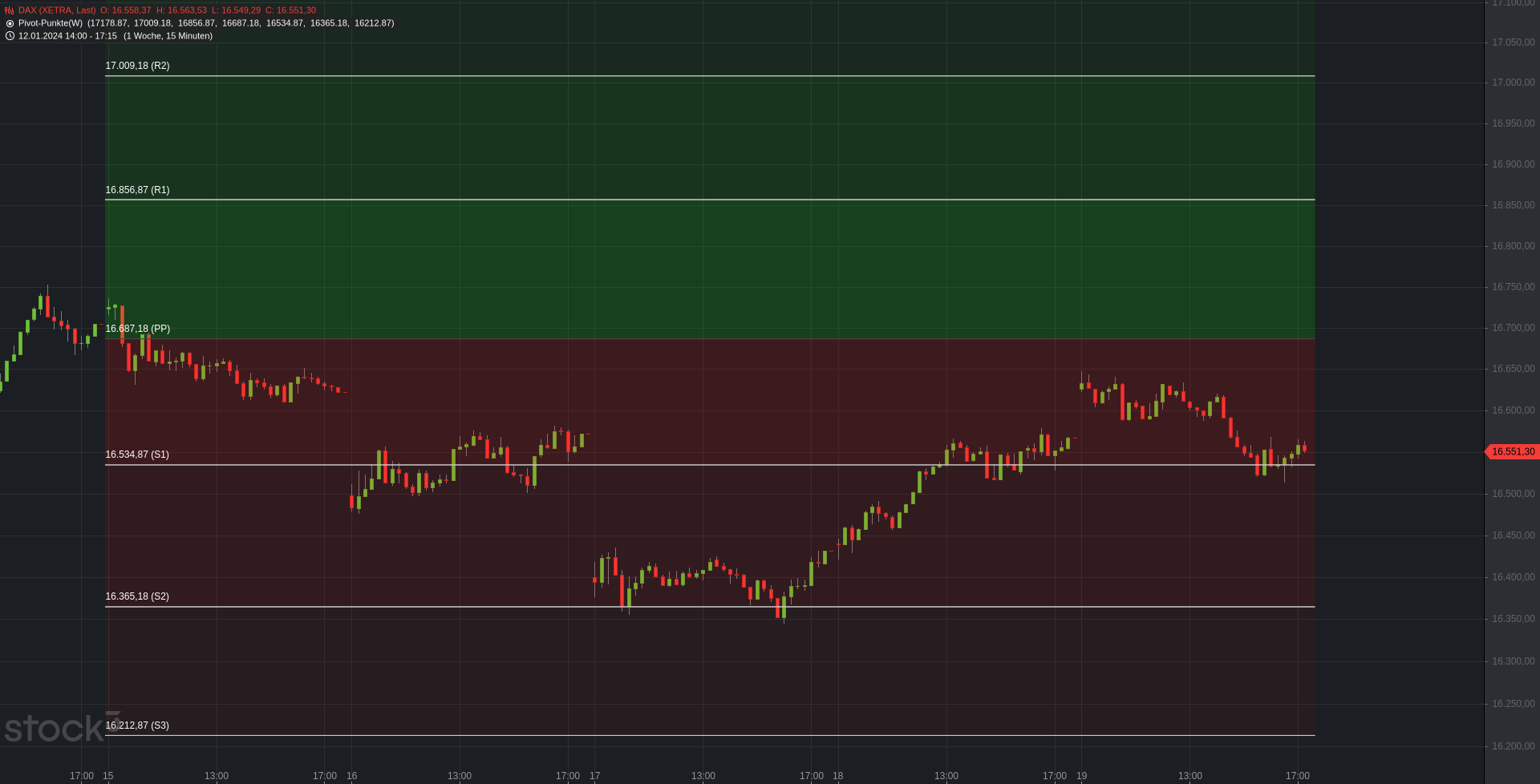The image size is (1540, 784).
Task: Click the L: 16.549,29 low value
Action: tap(236, 10)
